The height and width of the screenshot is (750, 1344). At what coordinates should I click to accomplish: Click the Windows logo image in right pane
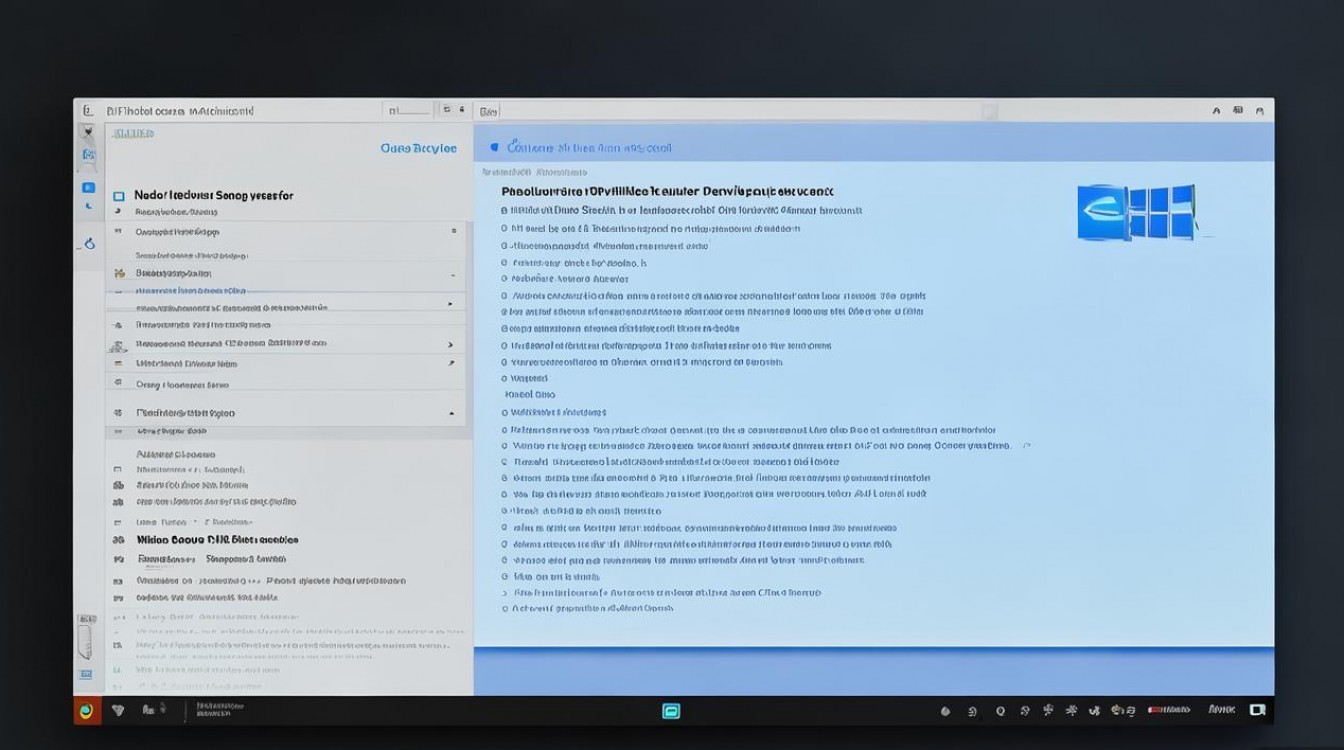click(1137, 212)
